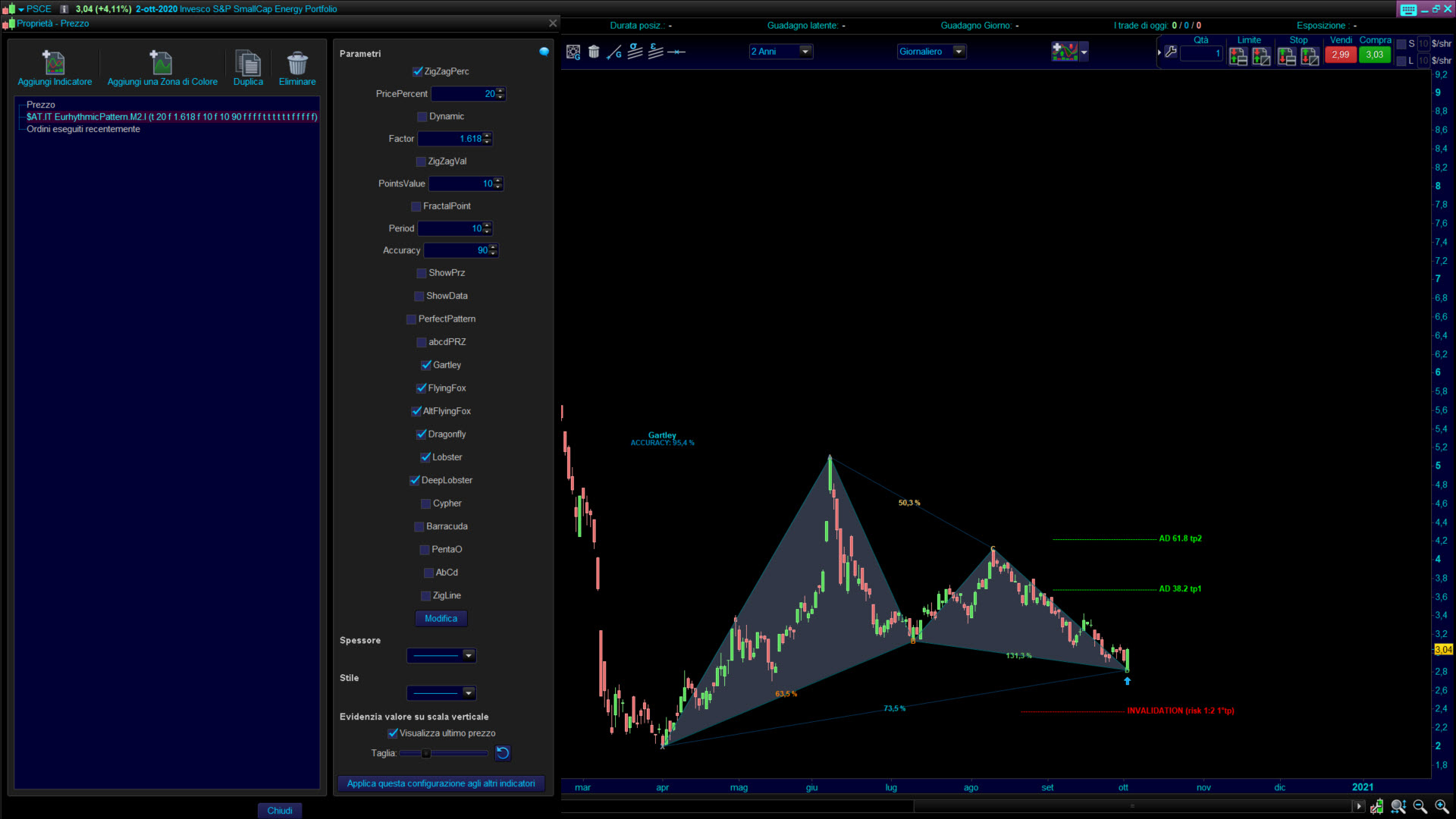Disable Visualizza ultimo prezzo checkbox
Screen dimensions: 1456x819
pos(393,733)
